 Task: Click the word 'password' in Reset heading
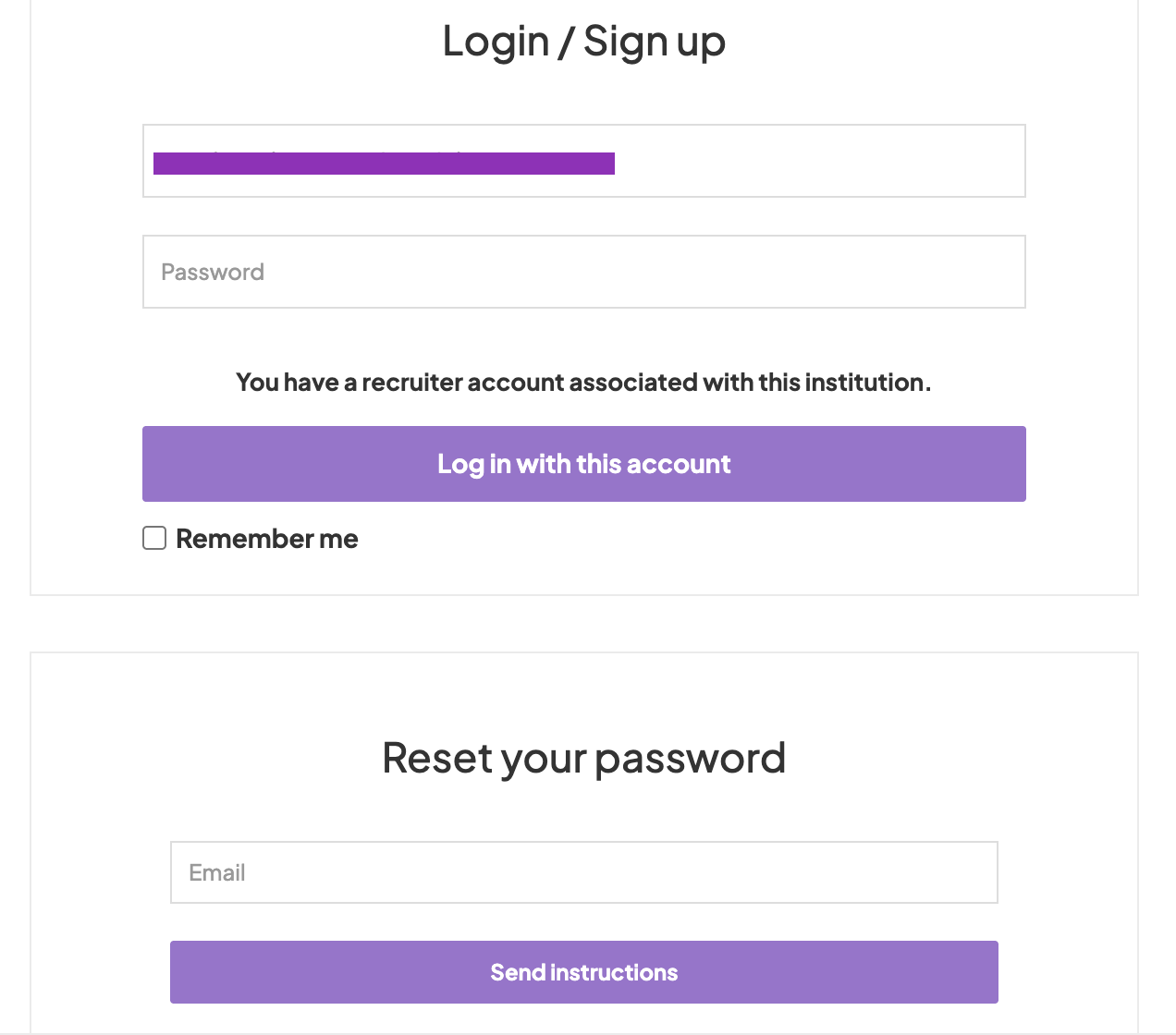point(690,760)
